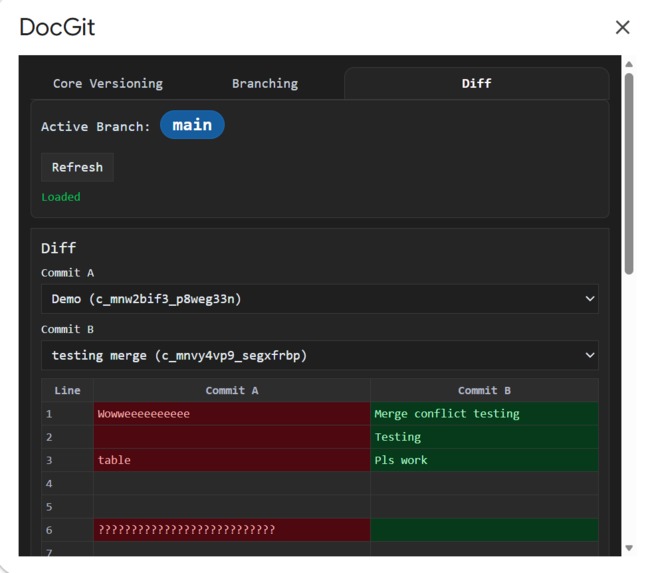
Task: Click the 'Diff' section heading
Action: 59,248
